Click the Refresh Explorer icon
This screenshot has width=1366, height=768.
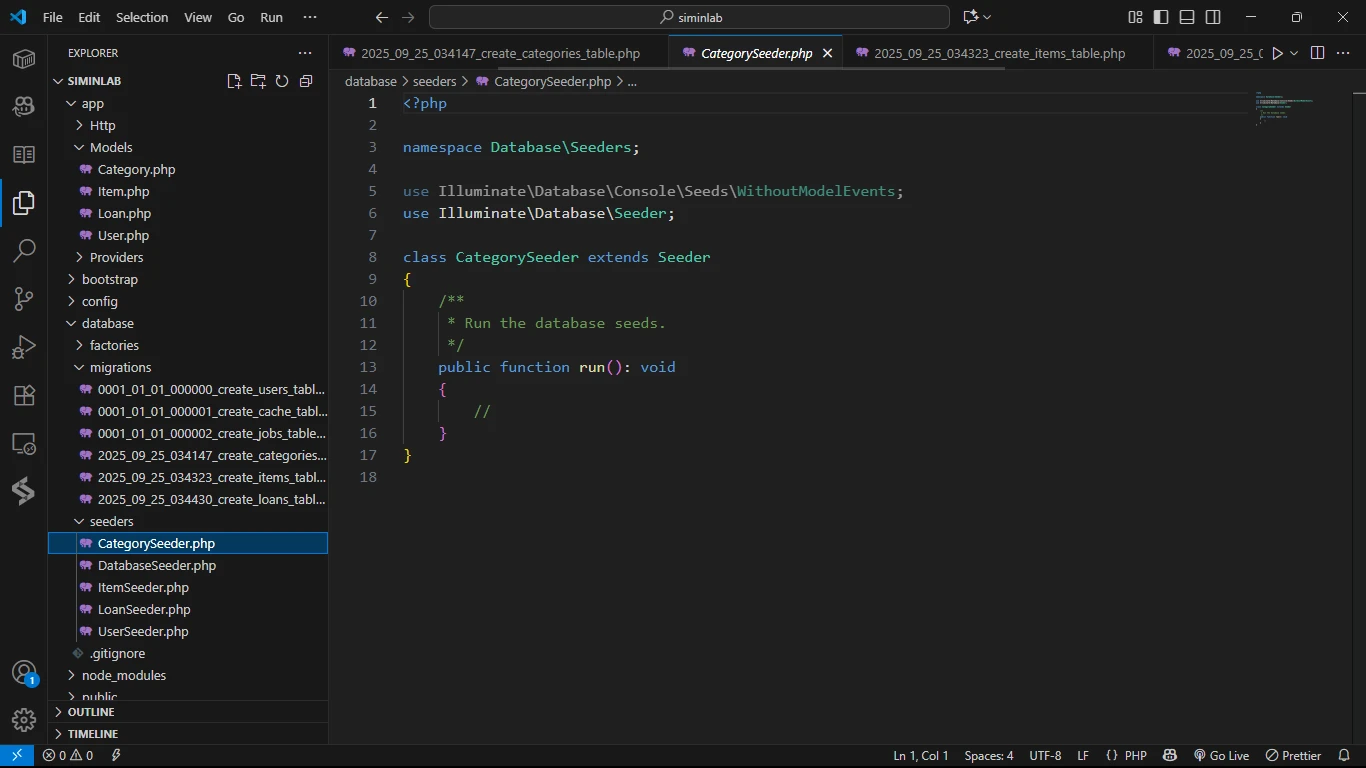282,81
